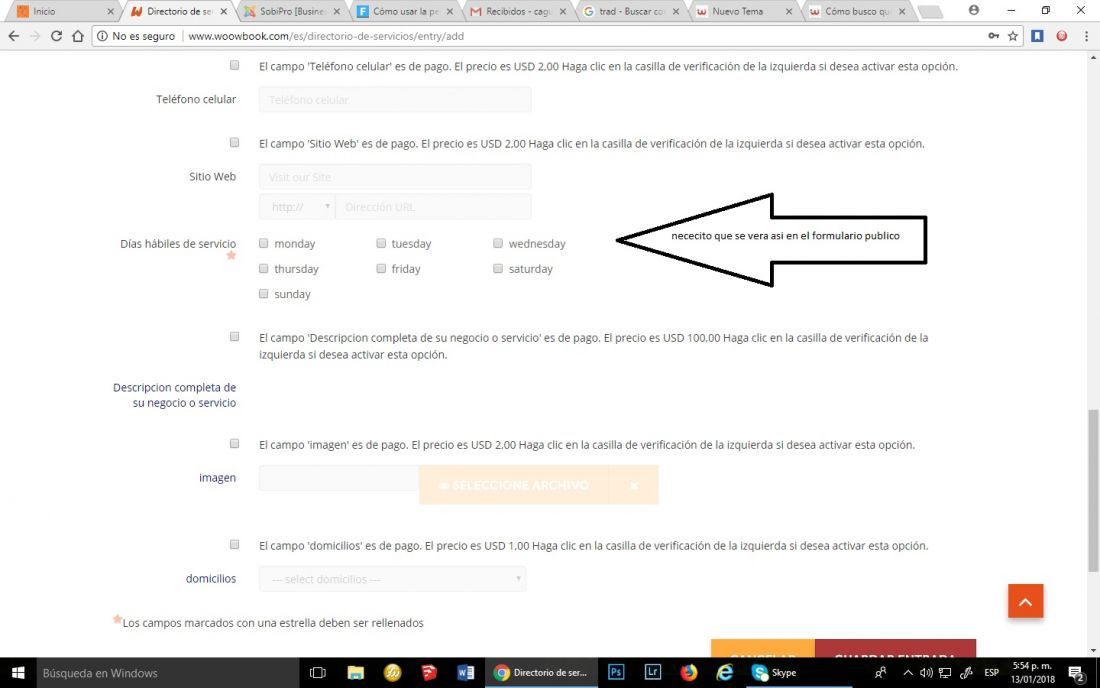The width and height of the screenshot is (1100, 688).
Task: Click the 'No es seguro' info icon
Action: tap(102, 36)
